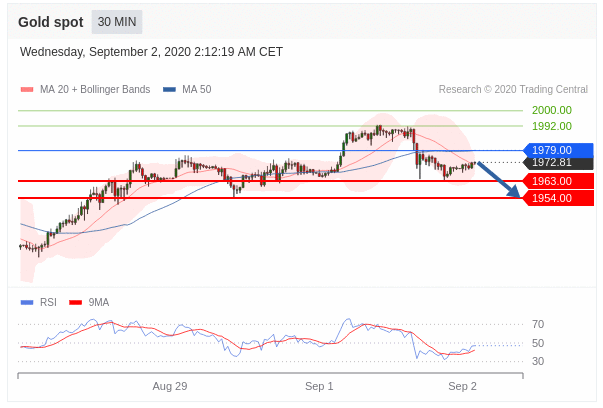603x408 pixels.
Task: Click the Gold spot chart title
Action: [x=51, y=22]
